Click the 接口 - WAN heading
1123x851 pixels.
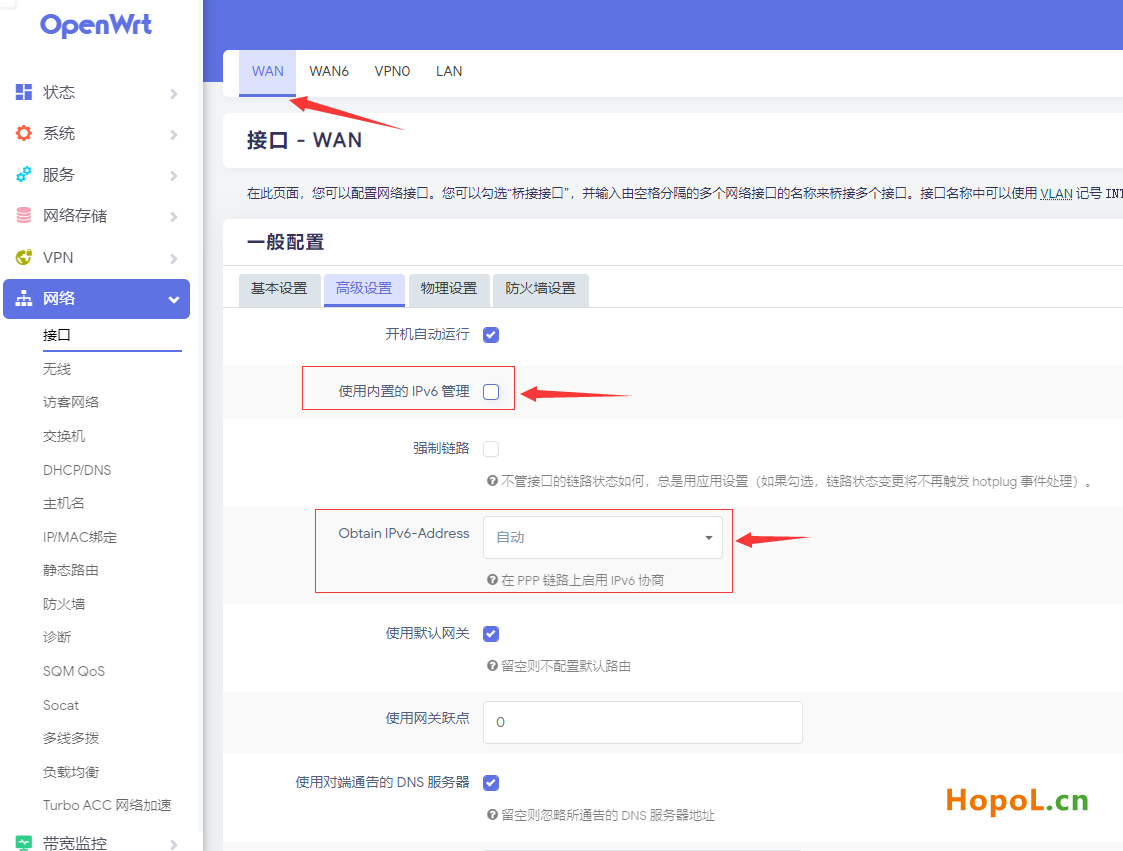coord(304,140)
